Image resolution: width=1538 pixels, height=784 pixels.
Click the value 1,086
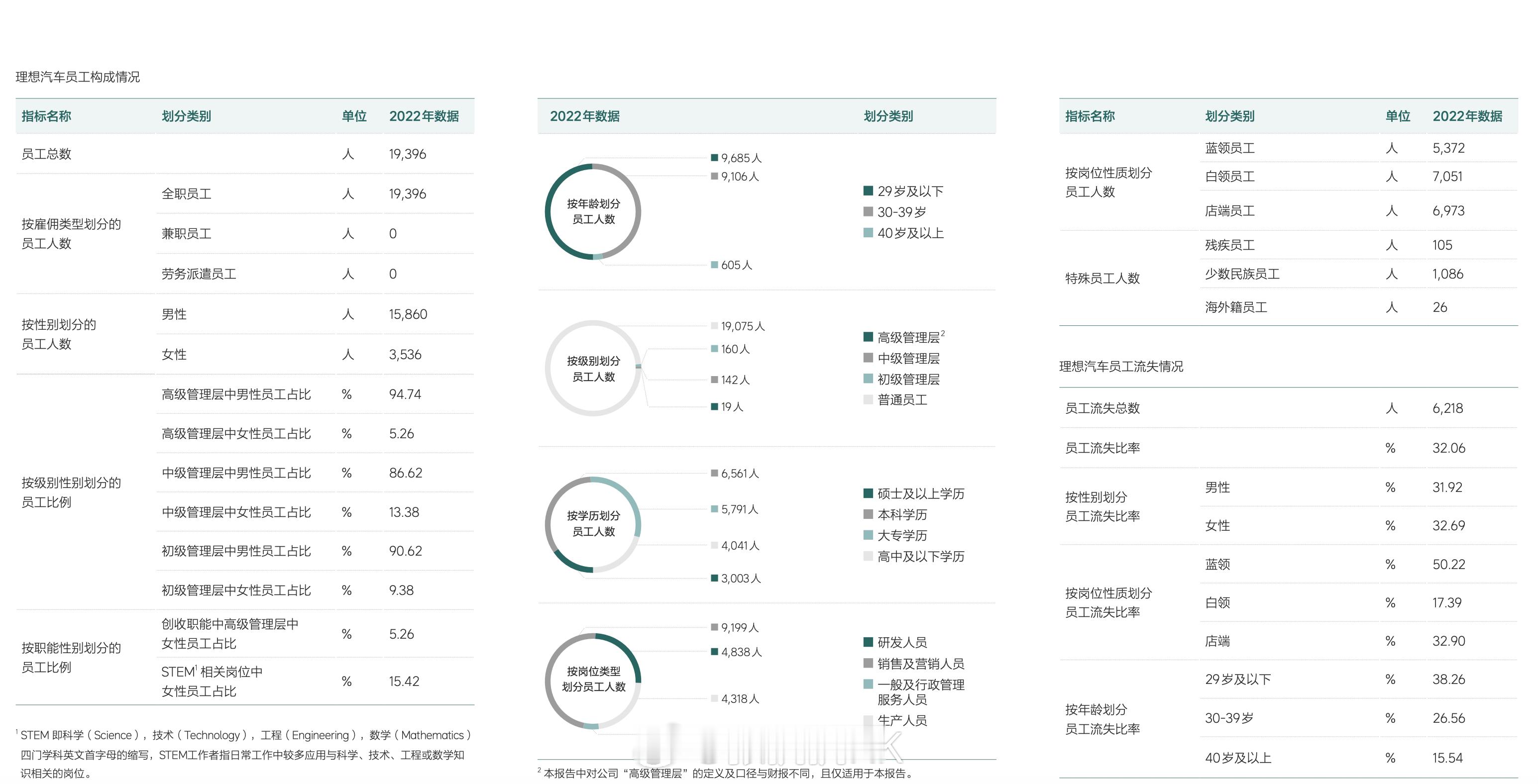[x=1448, y=274]
